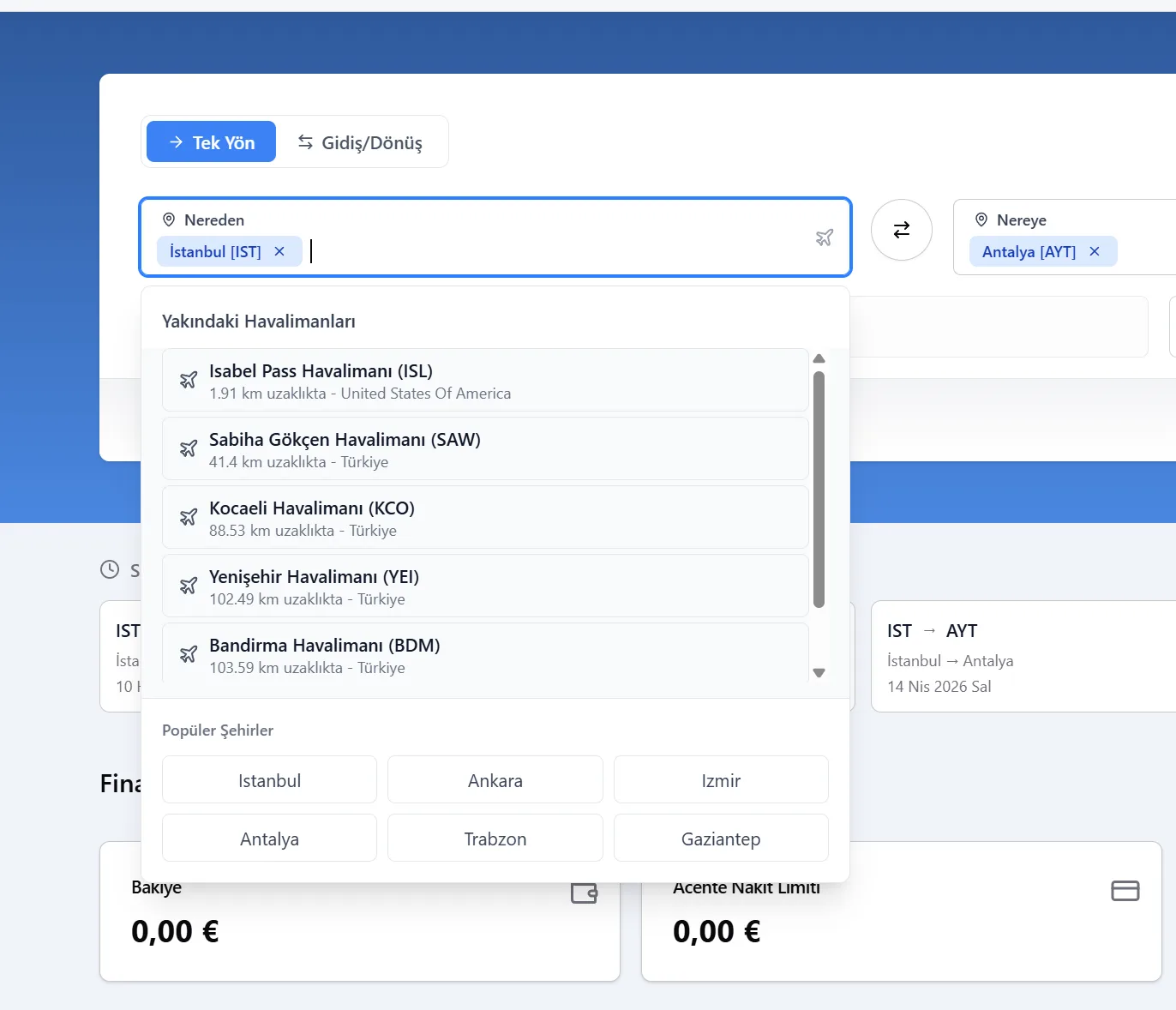Click the clock icon beside recent searches
This screenshot has width=1176, height=1010.
tap(110, 569)
